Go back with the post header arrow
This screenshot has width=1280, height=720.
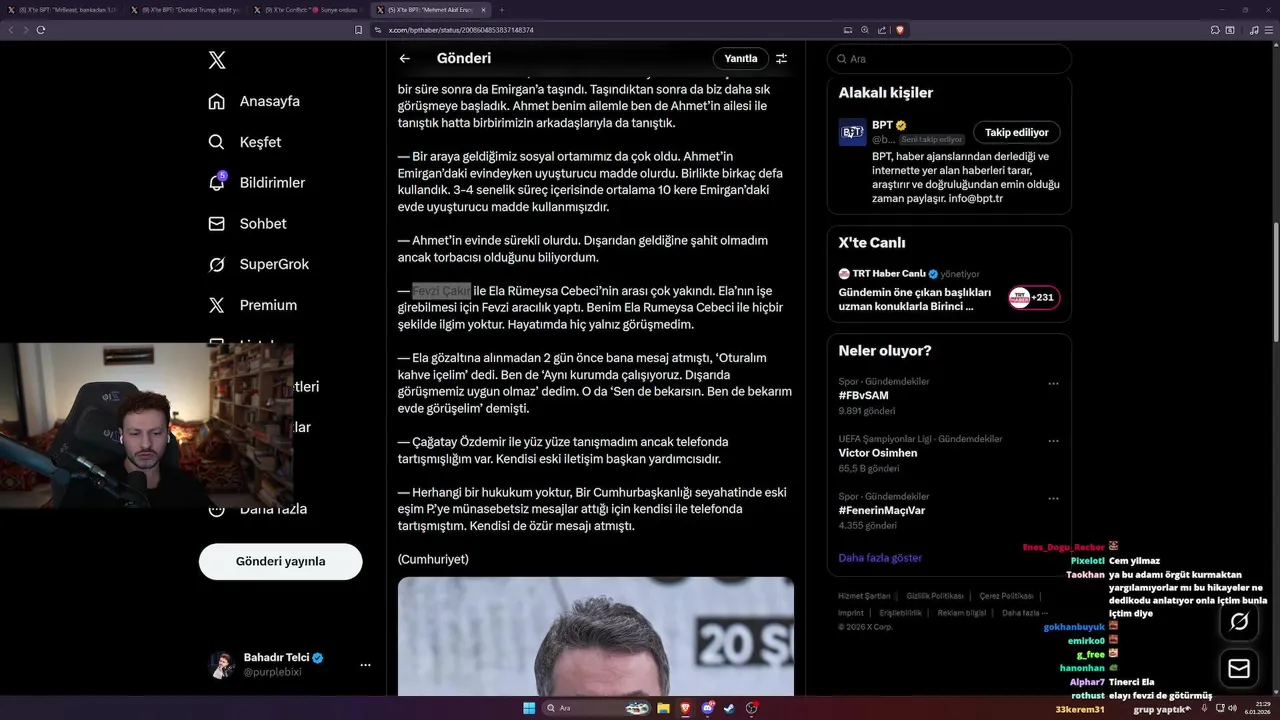(405, 58)
